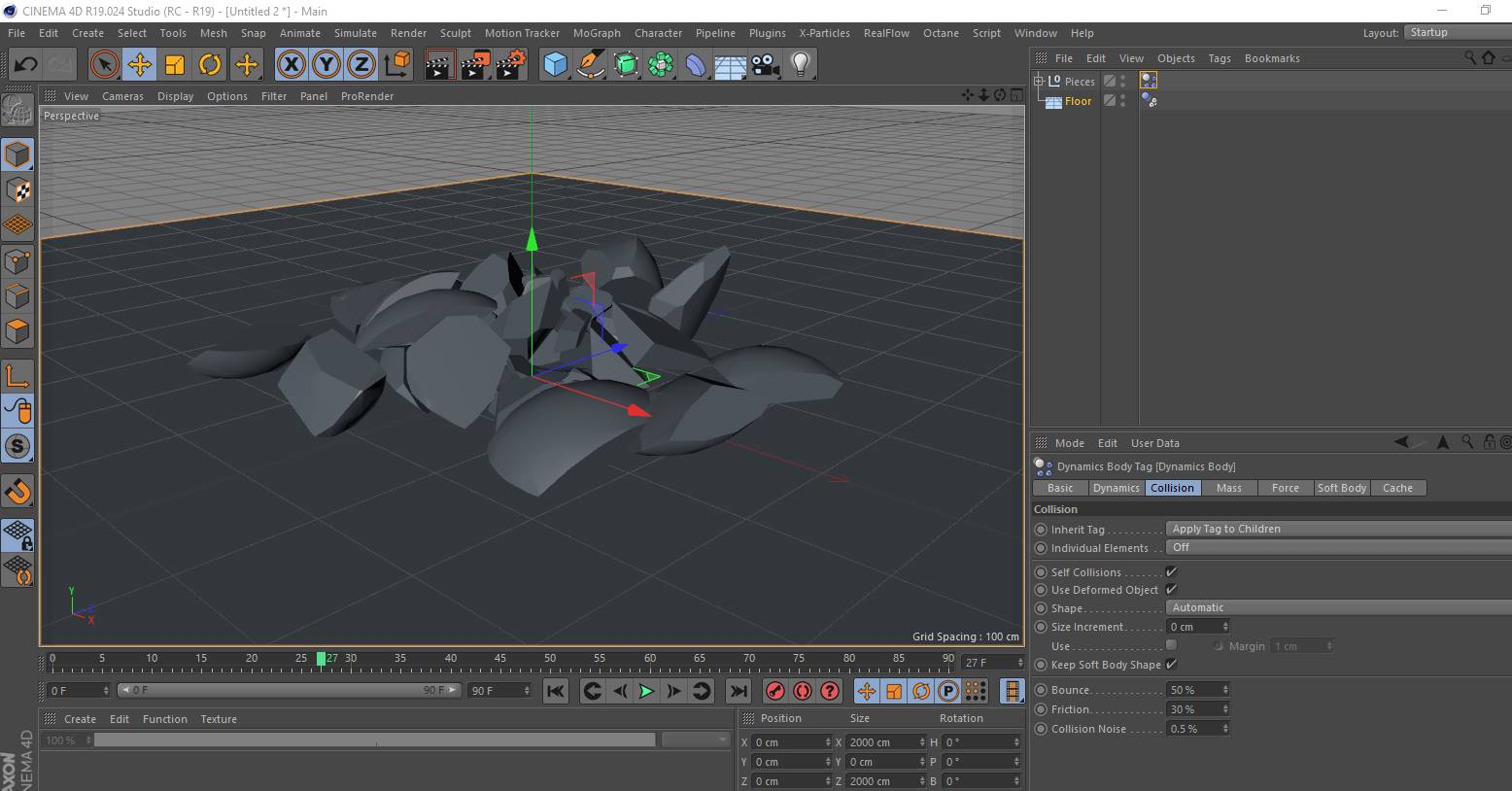Click the Play Forwards button
This screenshot has height=791, width=1512.
pos(646,691)
